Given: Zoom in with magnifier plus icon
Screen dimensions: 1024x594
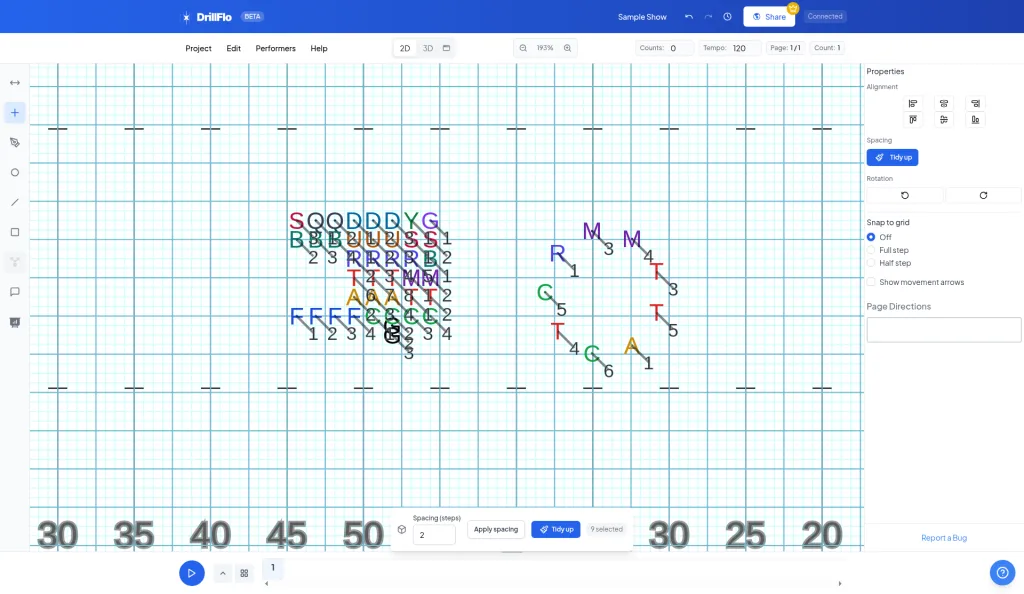Looking at the screenshot, I should click(x=568, y=48).
